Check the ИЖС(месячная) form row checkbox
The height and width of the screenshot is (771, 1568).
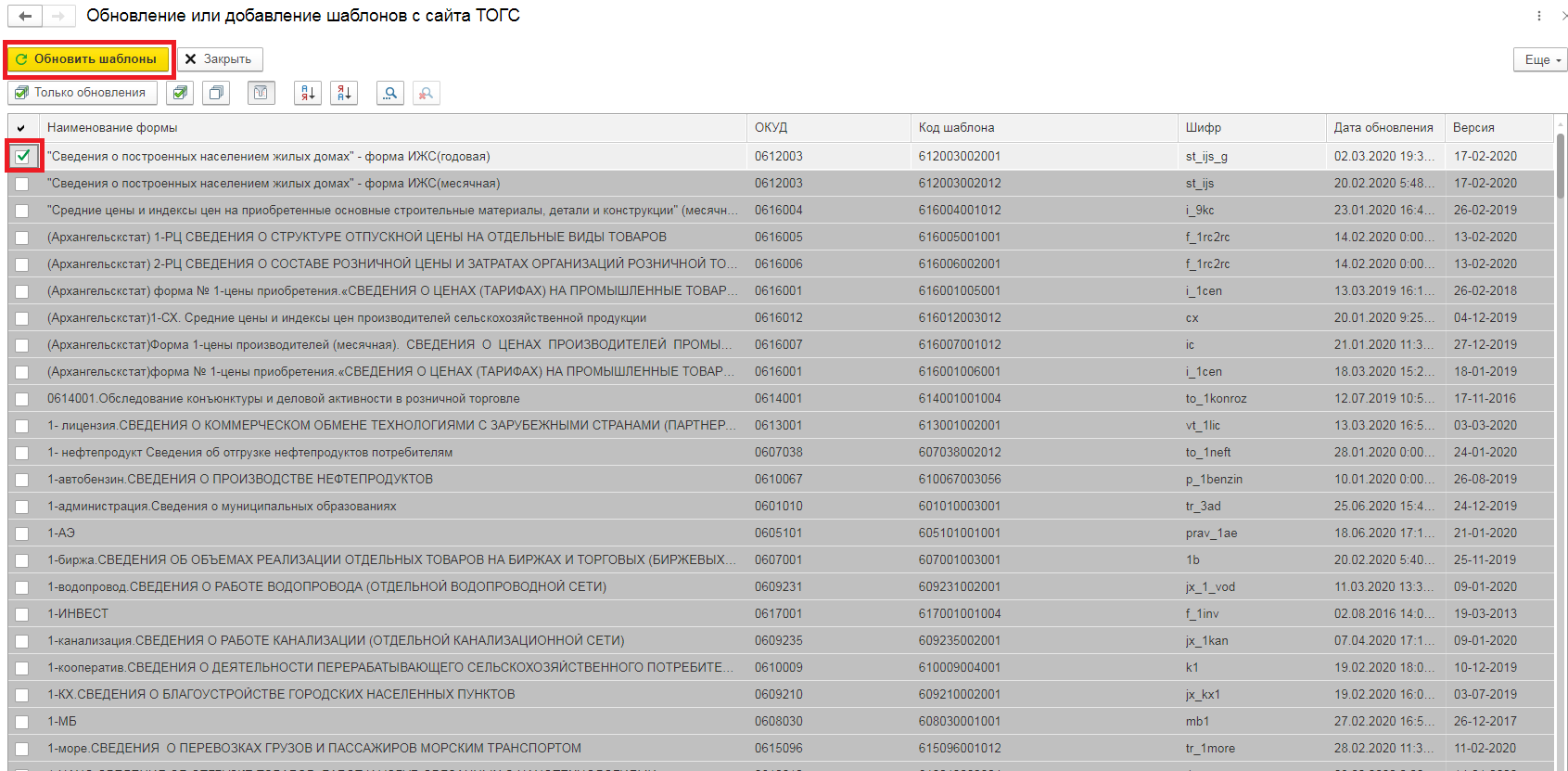point(22,184)
